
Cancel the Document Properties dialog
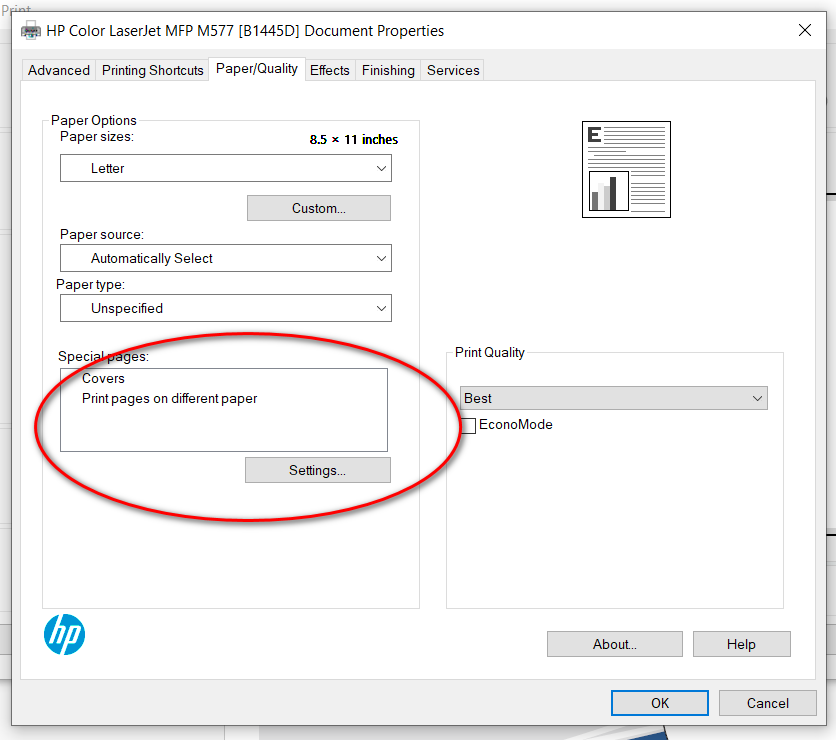pyautogui.click(x=767, y=703)
